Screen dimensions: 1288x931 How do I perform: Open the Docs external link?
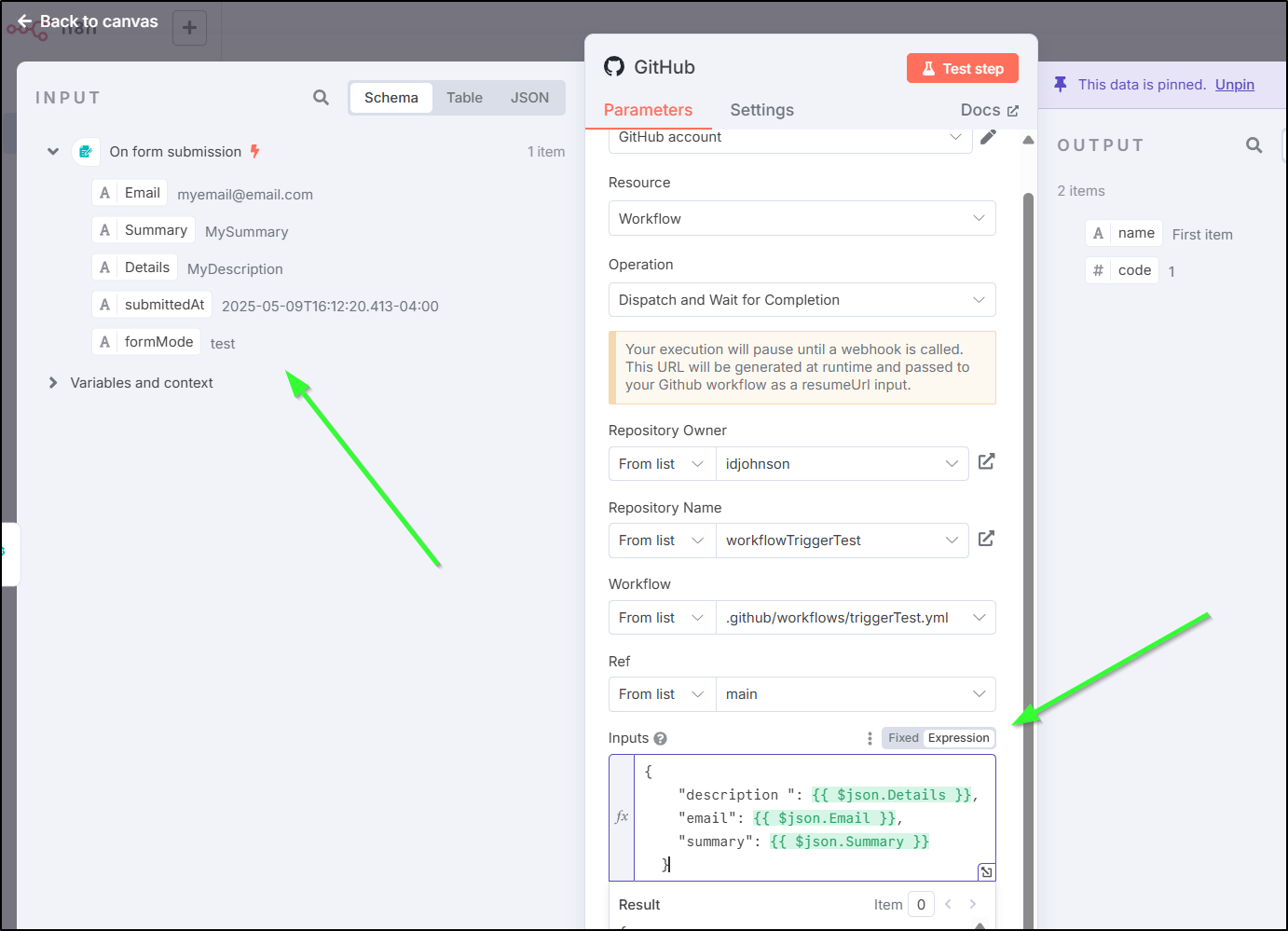click(989, 110)
